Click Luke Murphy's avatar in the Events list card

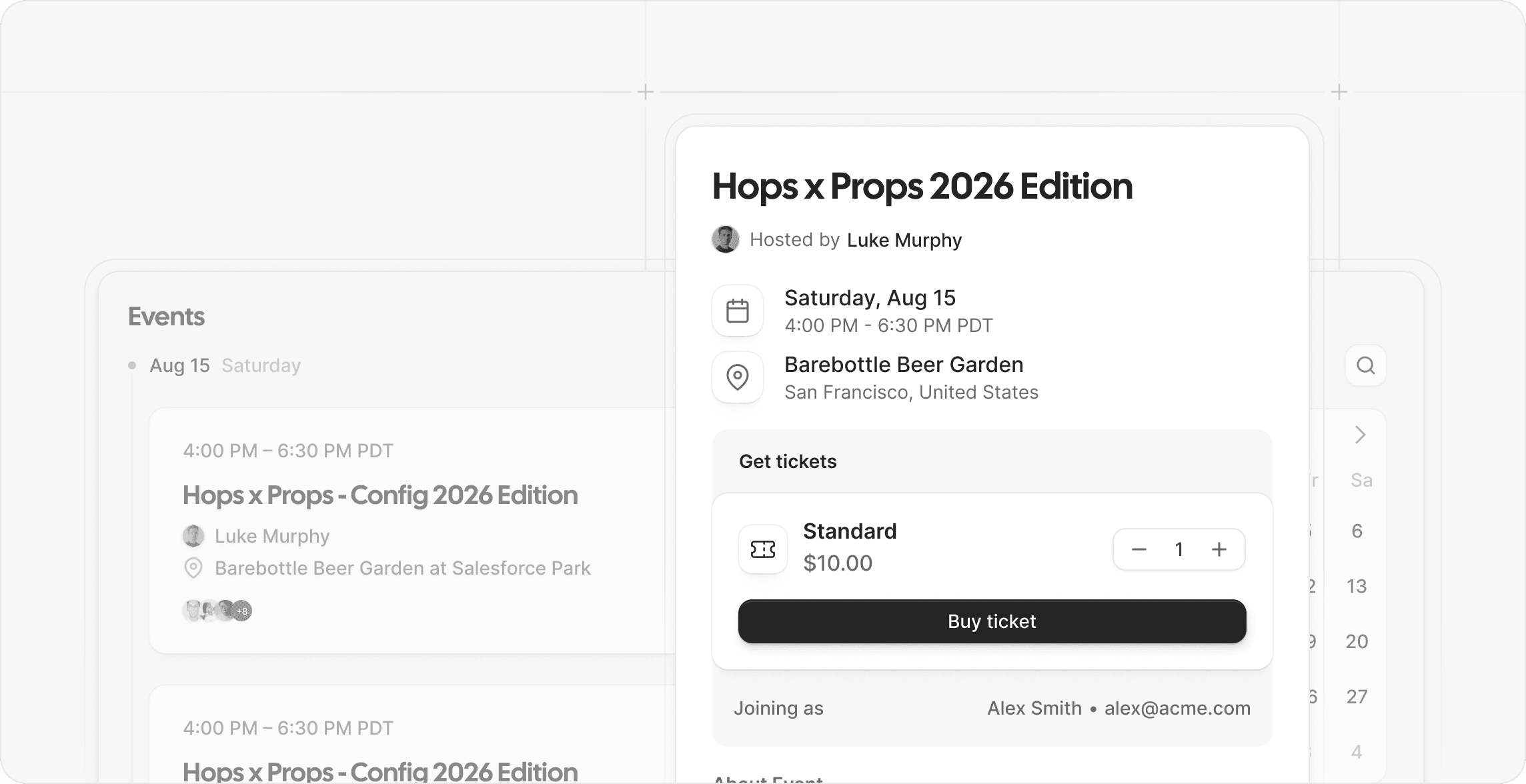(193, 536)
